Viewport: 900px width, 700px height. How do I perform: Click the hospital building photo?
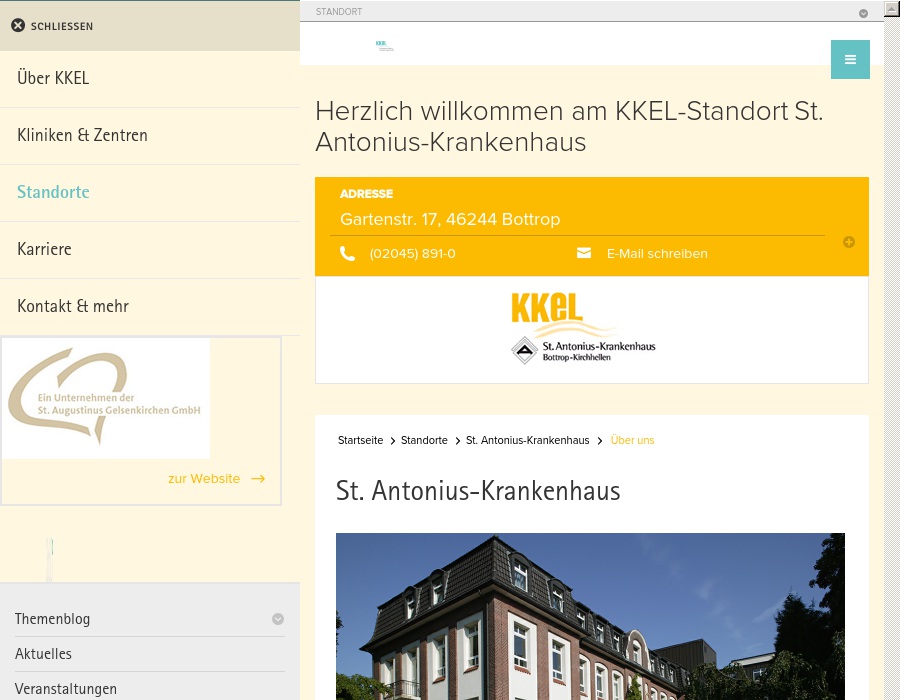point(590,617)
